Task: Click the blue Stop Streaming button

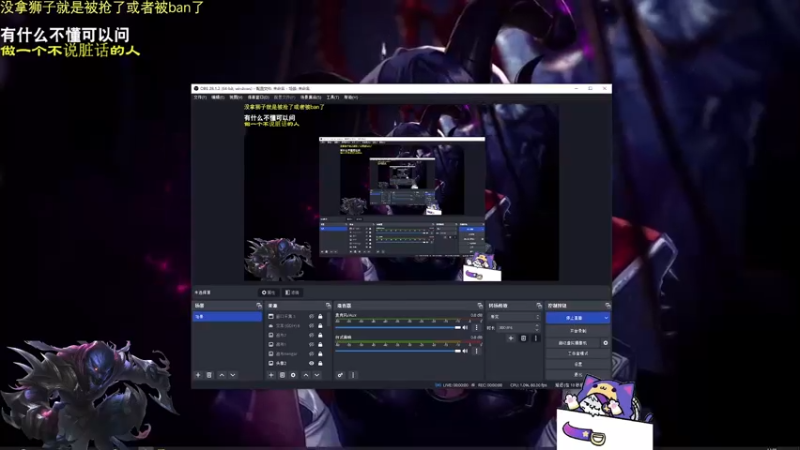Action: coord(574,318)
